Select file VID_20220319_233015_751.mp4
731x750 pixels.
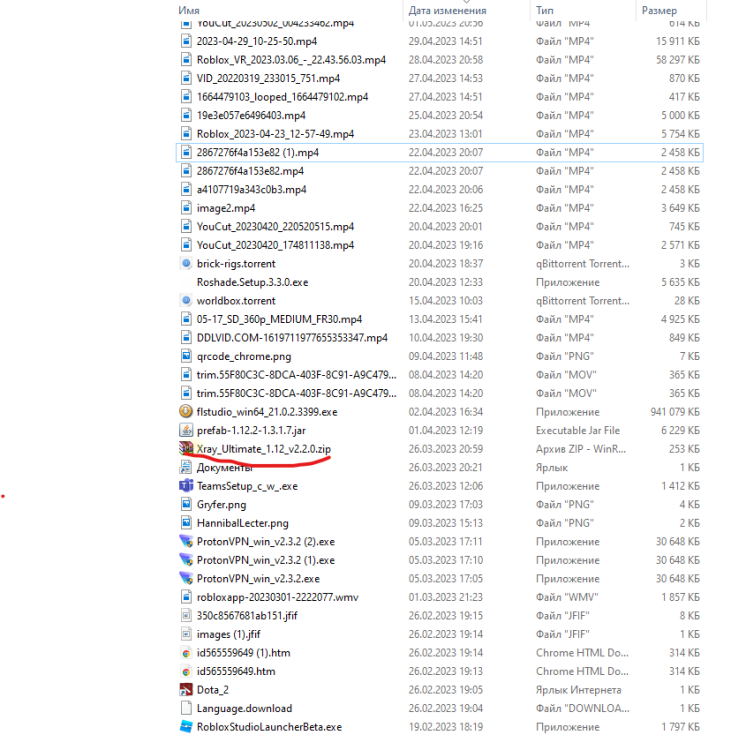(x=268, y=78)
